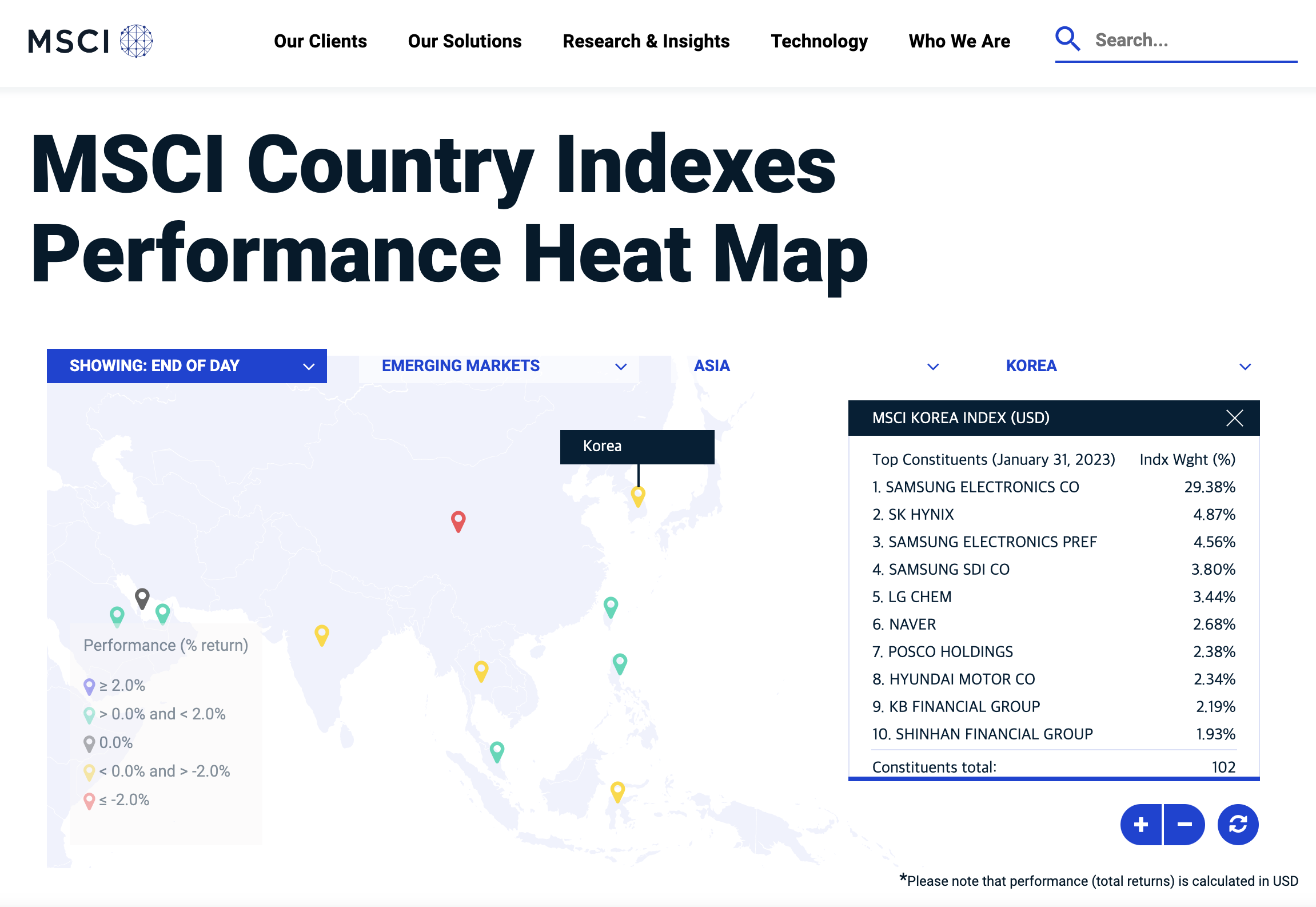Select the yellow Korea map pin
1316x907 pixels.
coord(638,495)
